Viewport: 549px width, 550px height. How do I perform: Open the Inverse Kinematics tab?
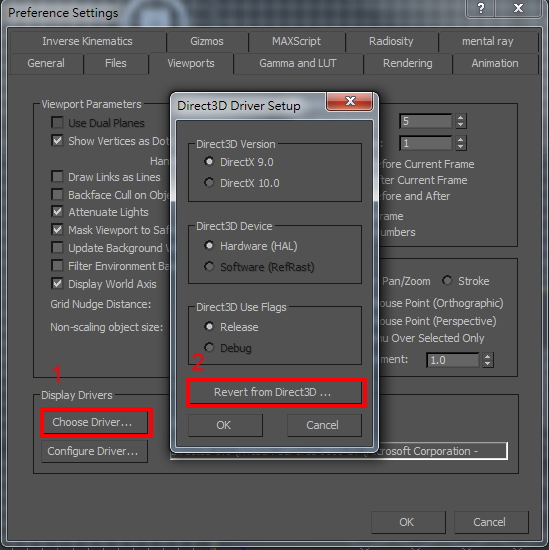(88, 41)
